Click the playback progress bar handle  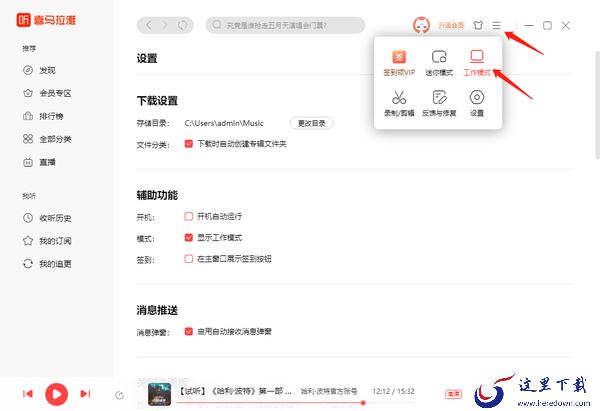coord(363,403)
